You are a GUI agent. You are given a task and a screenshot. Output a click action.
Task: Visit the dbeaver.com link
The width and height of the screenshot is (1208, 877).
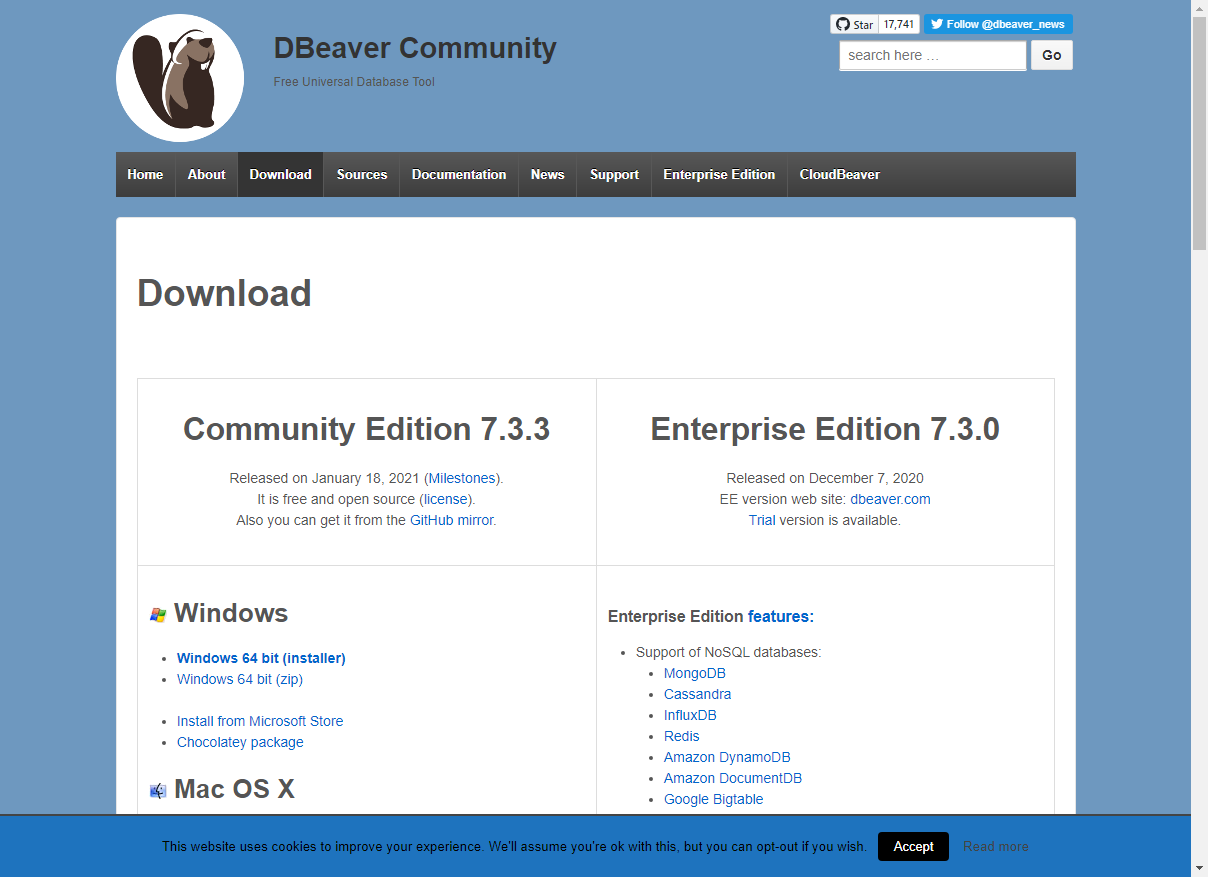click(890, 499)
